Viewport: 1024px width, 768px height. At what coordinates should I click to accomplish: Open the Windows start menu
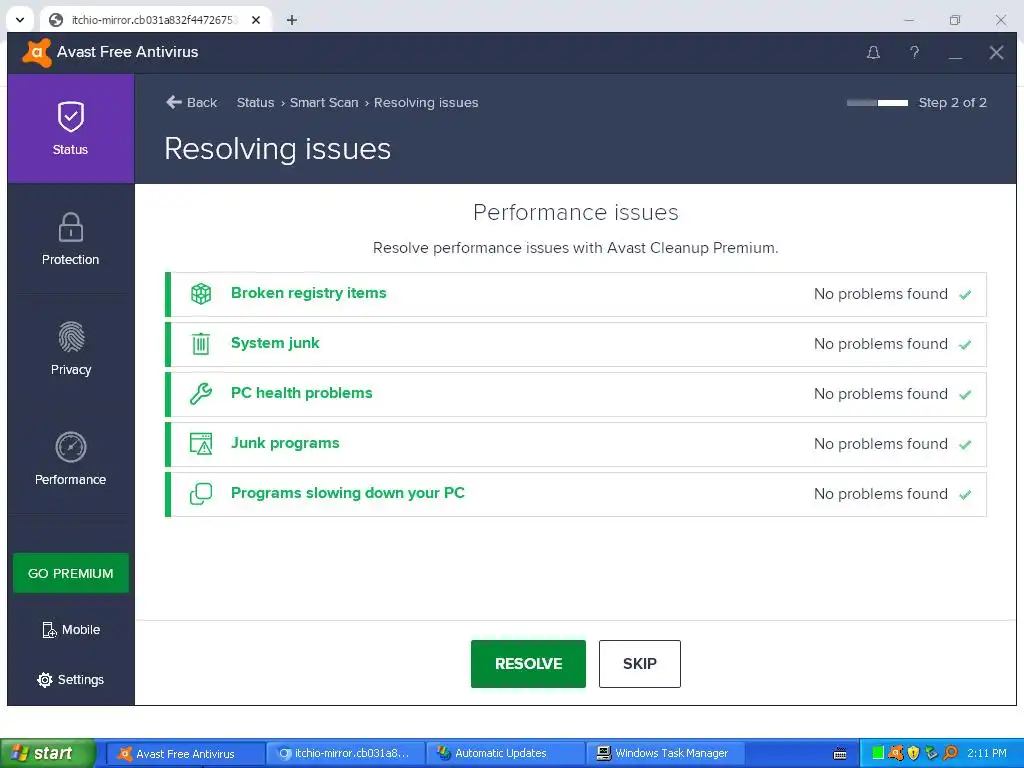click(x=48, y=753)
